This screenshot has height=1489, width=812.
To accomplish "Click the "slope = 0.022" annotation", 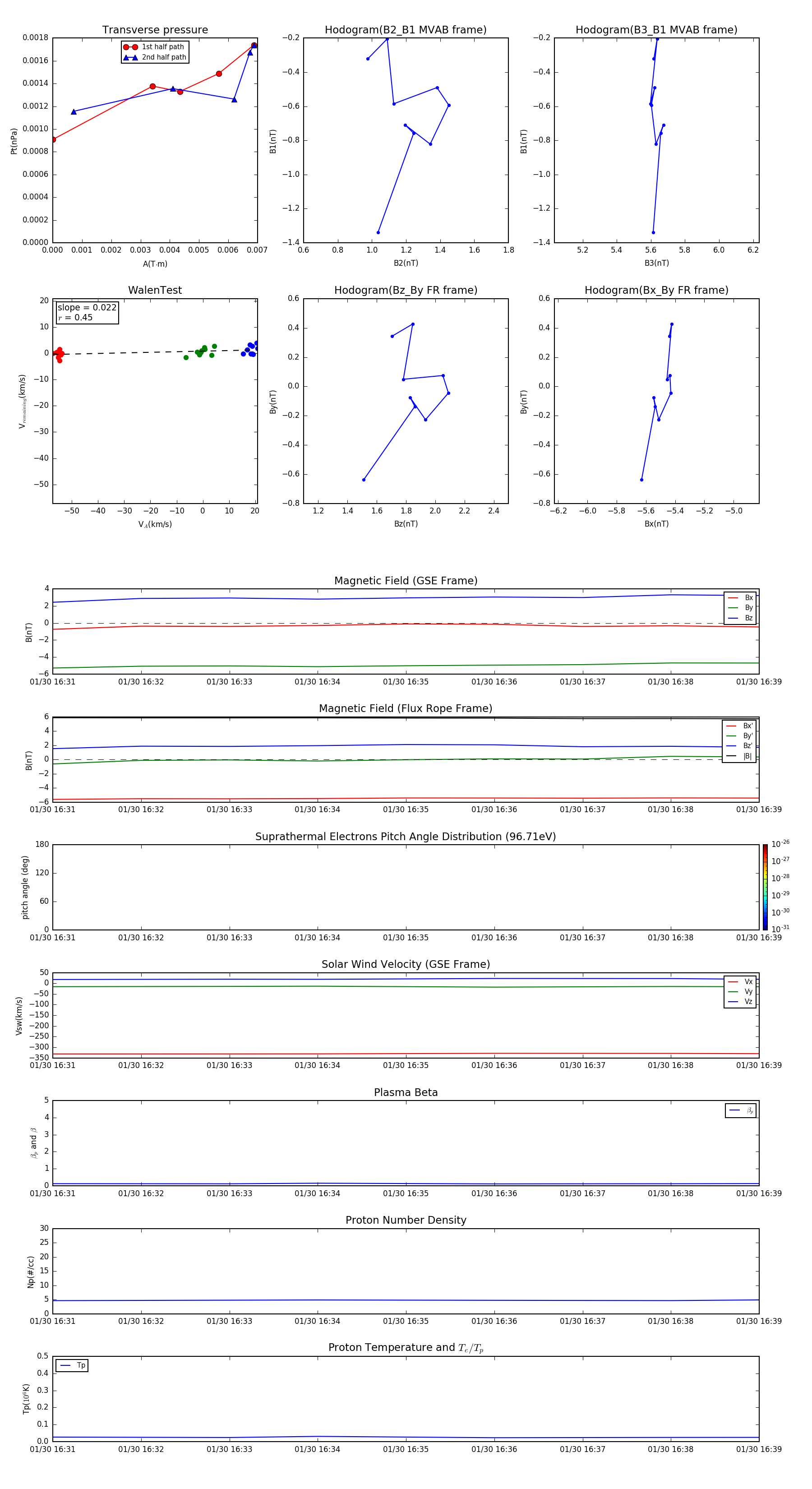I will click(87, 308).
